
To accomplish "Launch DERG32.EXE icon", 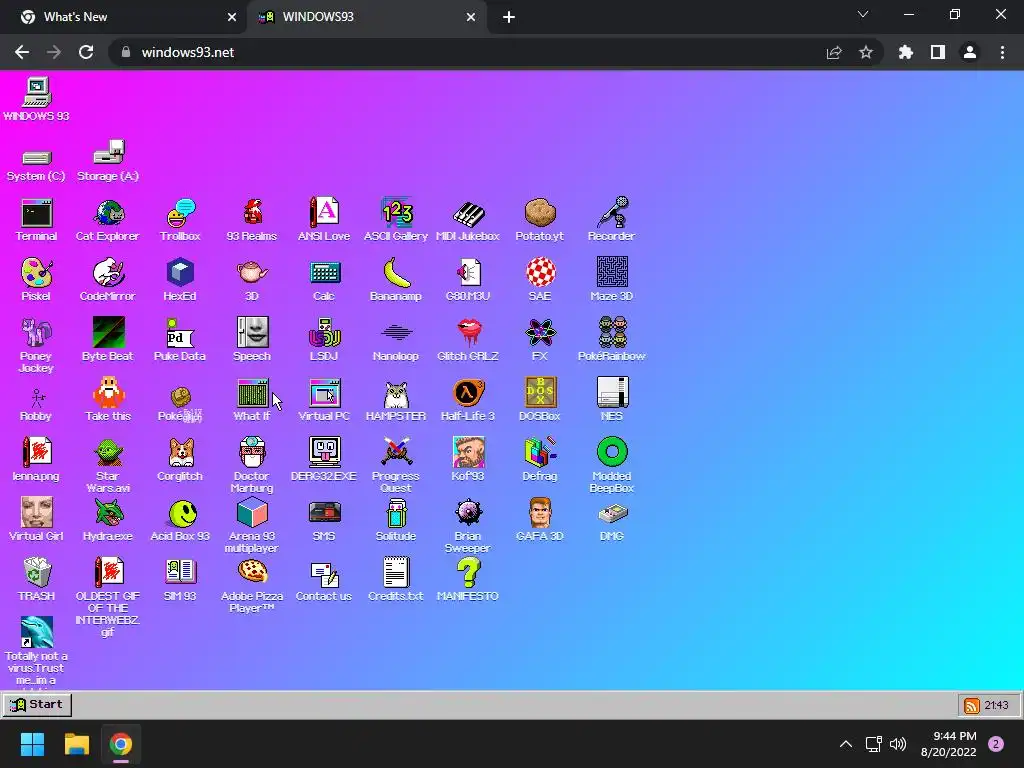I will click(324, 453).
